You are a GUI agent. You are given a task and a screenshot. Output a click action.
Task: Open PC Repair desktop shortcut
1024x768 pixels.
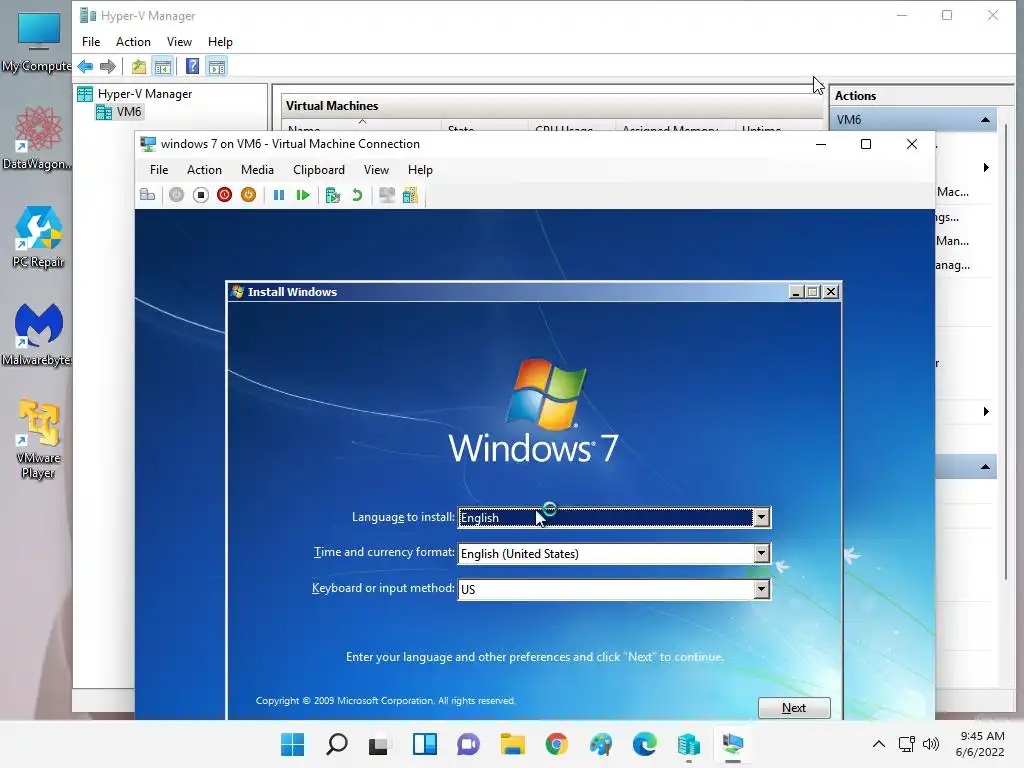click(x=38, y=237)
